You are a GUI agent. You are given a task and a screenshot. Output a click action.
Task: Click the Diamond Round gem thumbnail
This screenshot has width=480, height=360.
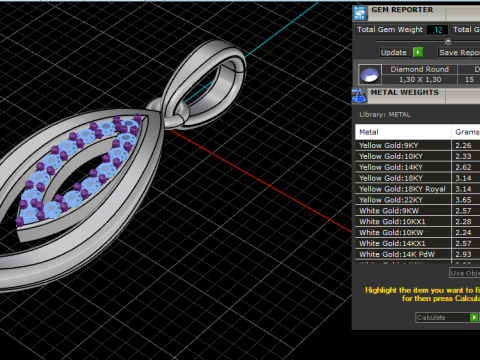[x=370, y=74]
